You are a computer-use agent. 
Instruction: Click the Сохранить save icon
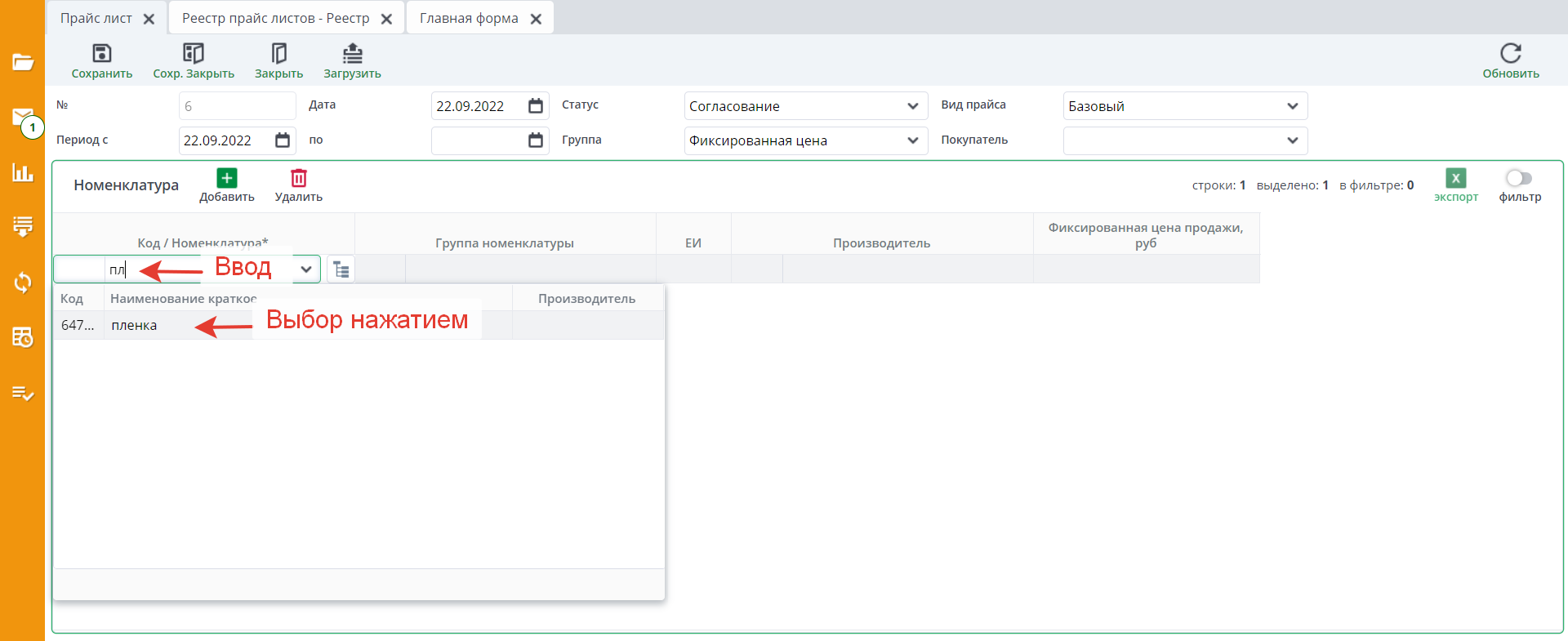[101, 54]
